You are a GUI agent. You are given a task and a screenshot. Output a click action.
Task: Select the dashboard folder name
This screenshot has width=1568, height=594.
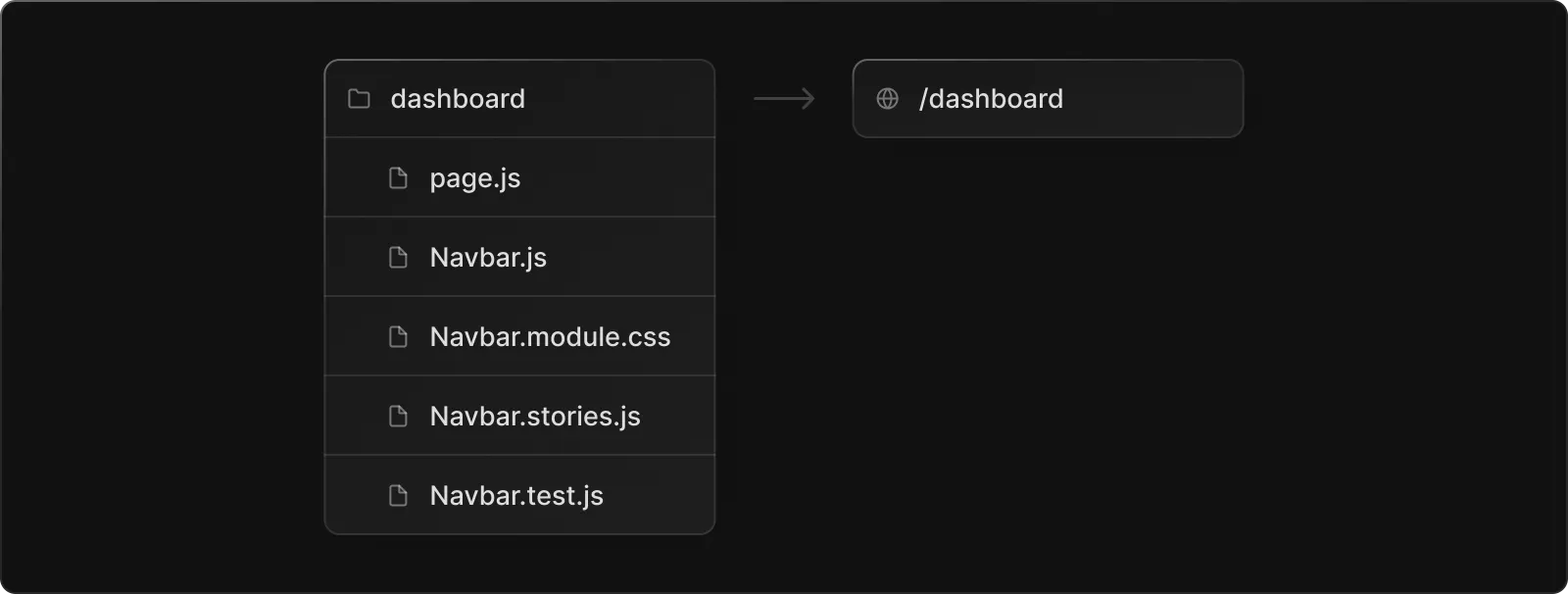click(458, 99)
